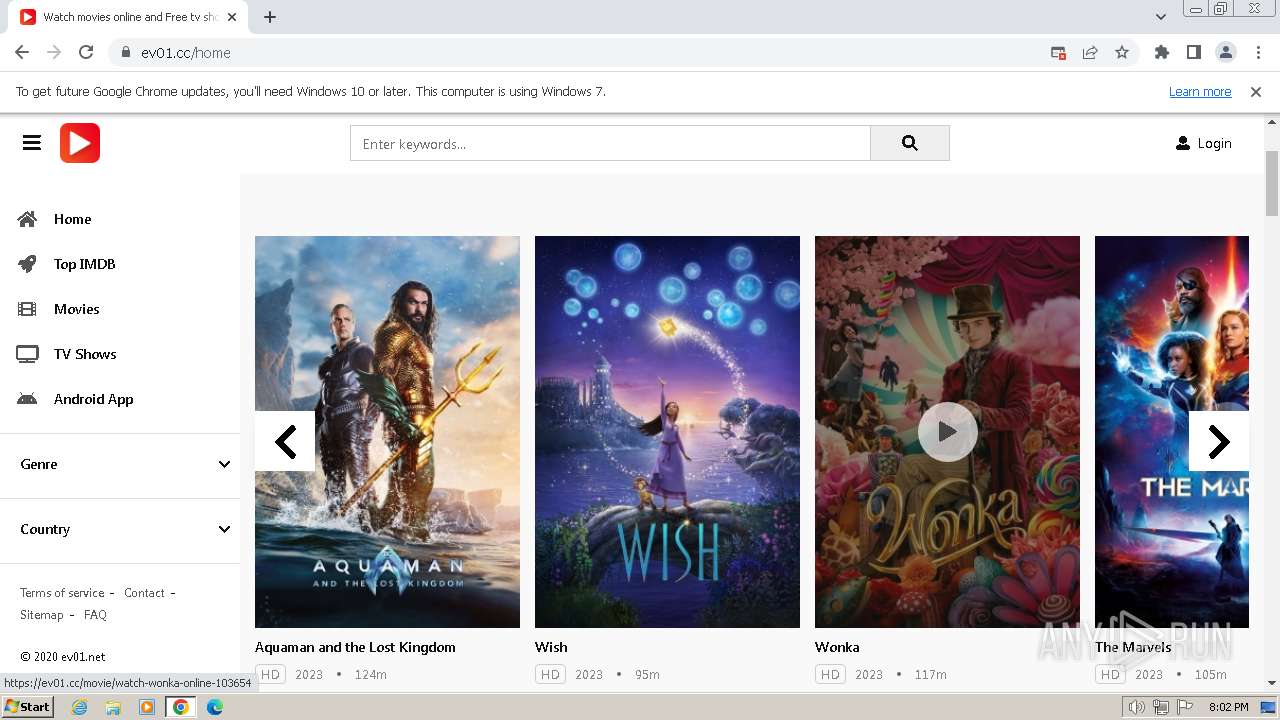Open new browser tab
Image resolution: width=1280 pixels, height=720 pixels.
click(x=270, y=17)
